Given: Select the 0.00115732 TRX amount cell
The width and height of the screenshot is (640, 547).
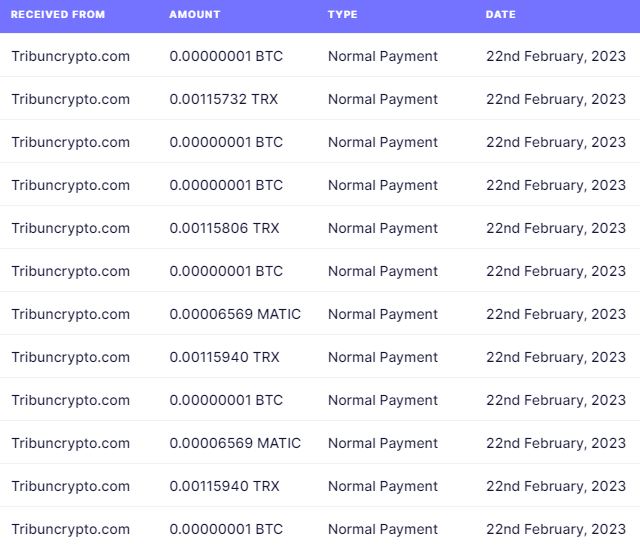Looking at the screenshot, I should (224, 99).
